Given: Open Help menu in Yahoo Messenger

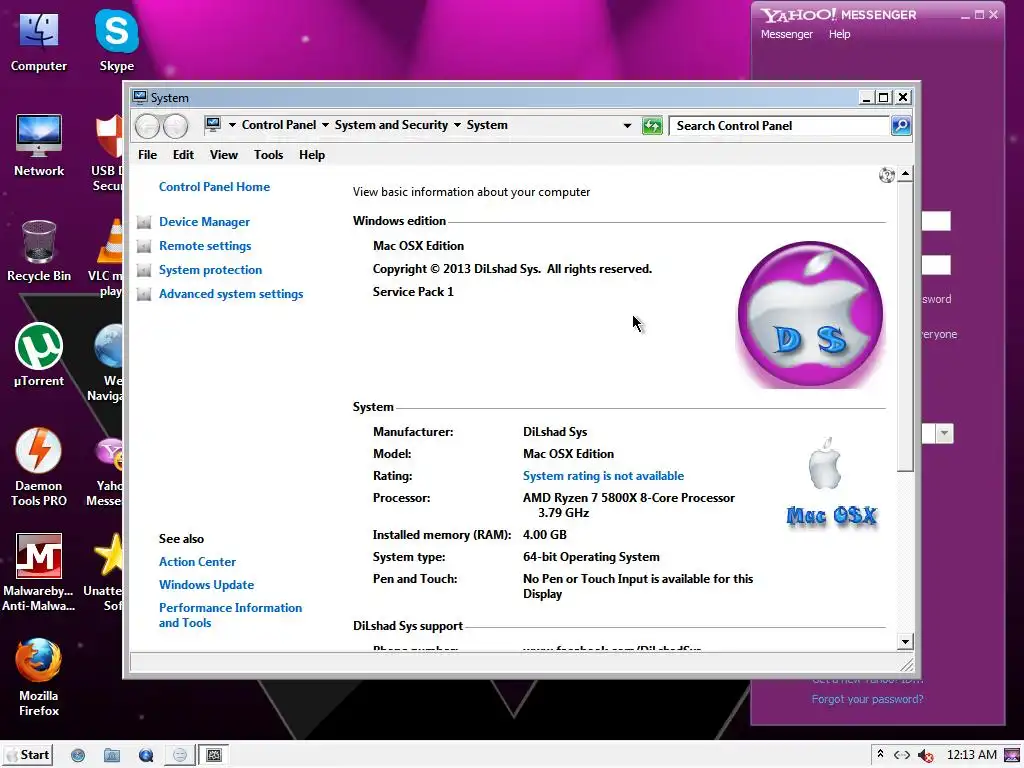Looking at the screenshot, I should (x=840, y=34).
